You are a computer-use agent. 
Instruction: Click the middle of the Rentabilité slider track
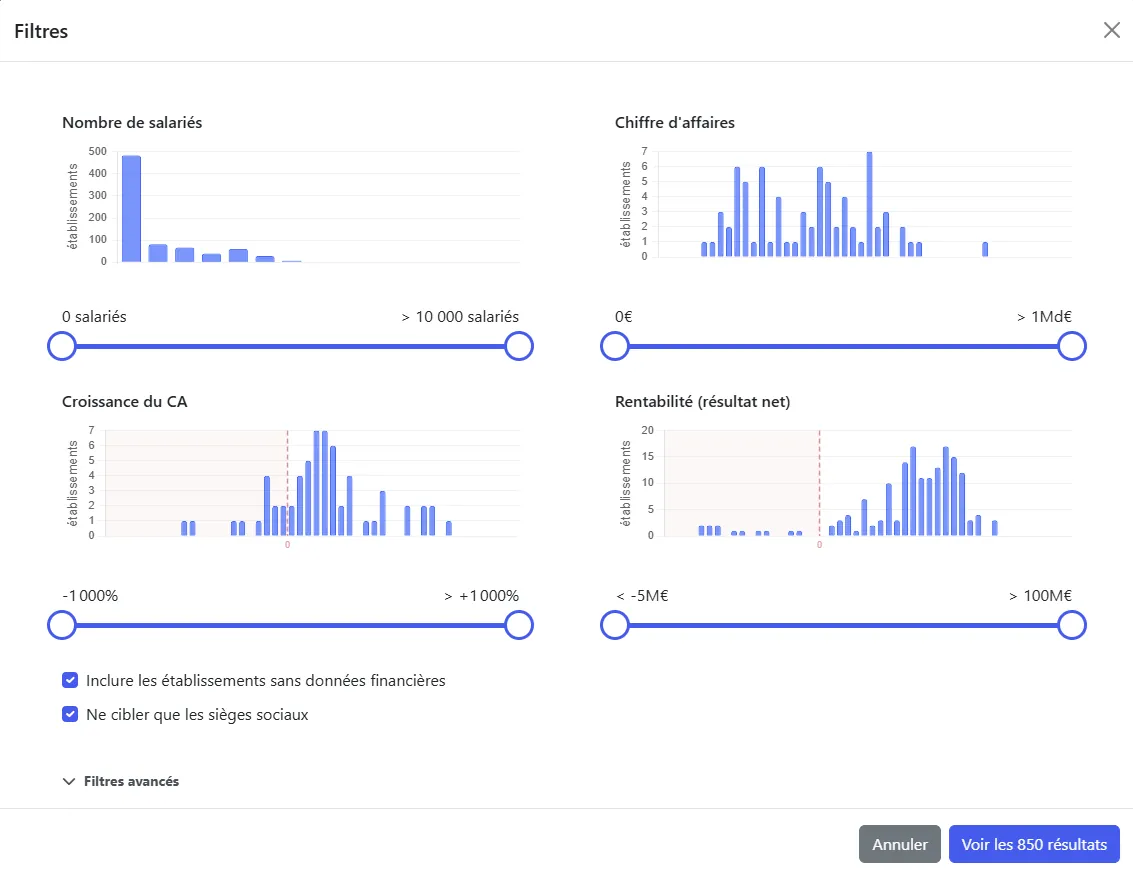(x=843, y=626)
